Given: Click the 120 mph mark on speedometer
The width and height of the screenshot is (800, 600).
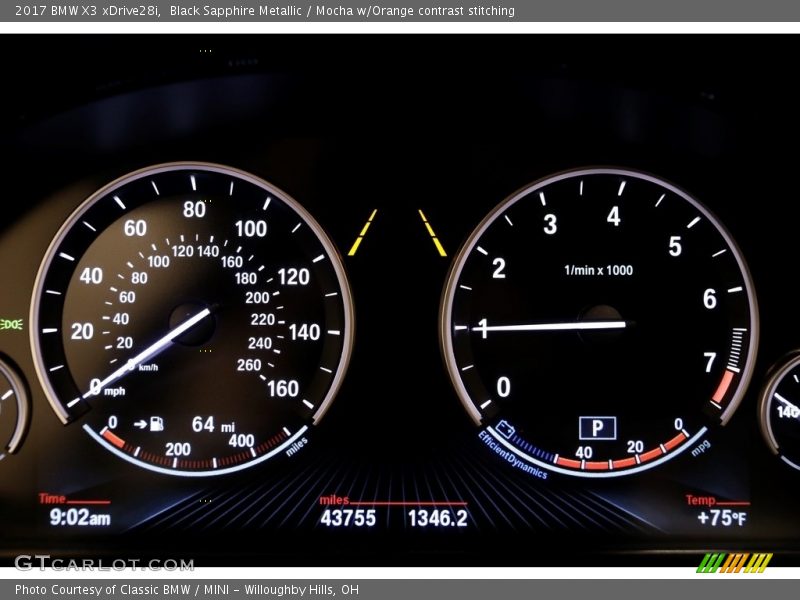Looking at the screenshot, I should tap(294, 277).
